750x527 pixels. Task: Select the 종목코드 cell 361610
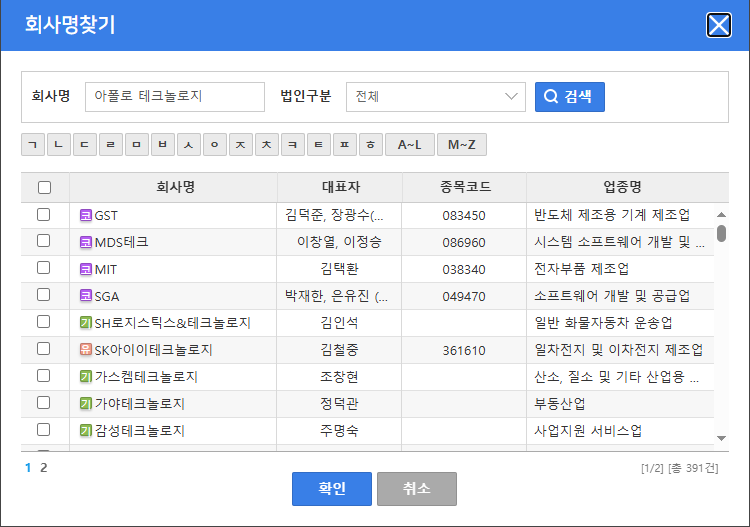464,351
